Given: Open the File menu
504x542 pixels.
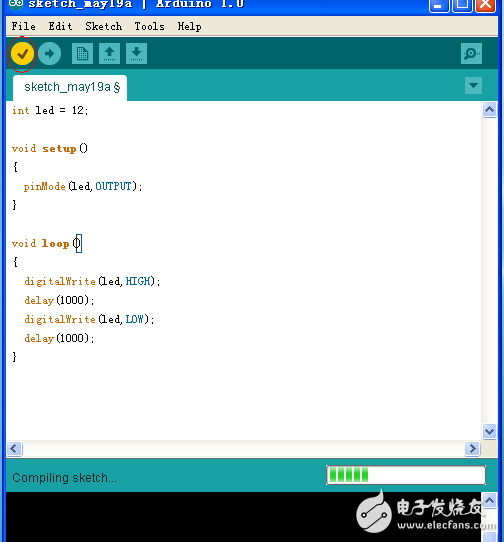Looking at the screenshot, I should tap(23, 26).
